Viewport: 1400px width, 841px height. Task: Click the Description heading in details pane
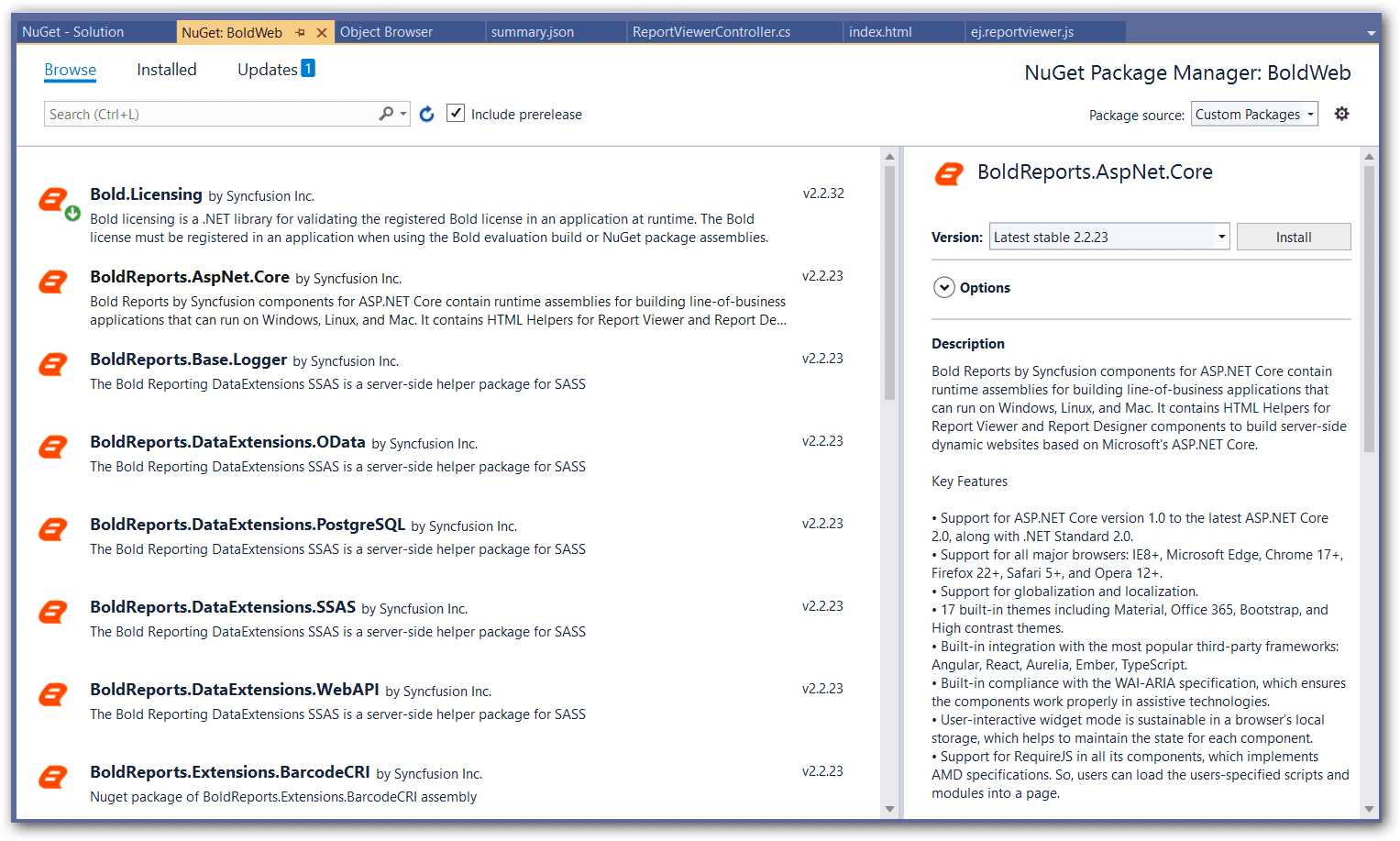tap(968, 344)
